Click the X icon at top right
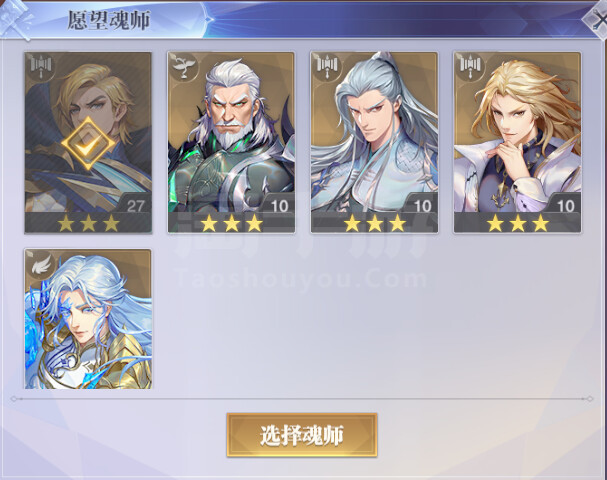This screenshot has height=480, width=607. point(597,19)
